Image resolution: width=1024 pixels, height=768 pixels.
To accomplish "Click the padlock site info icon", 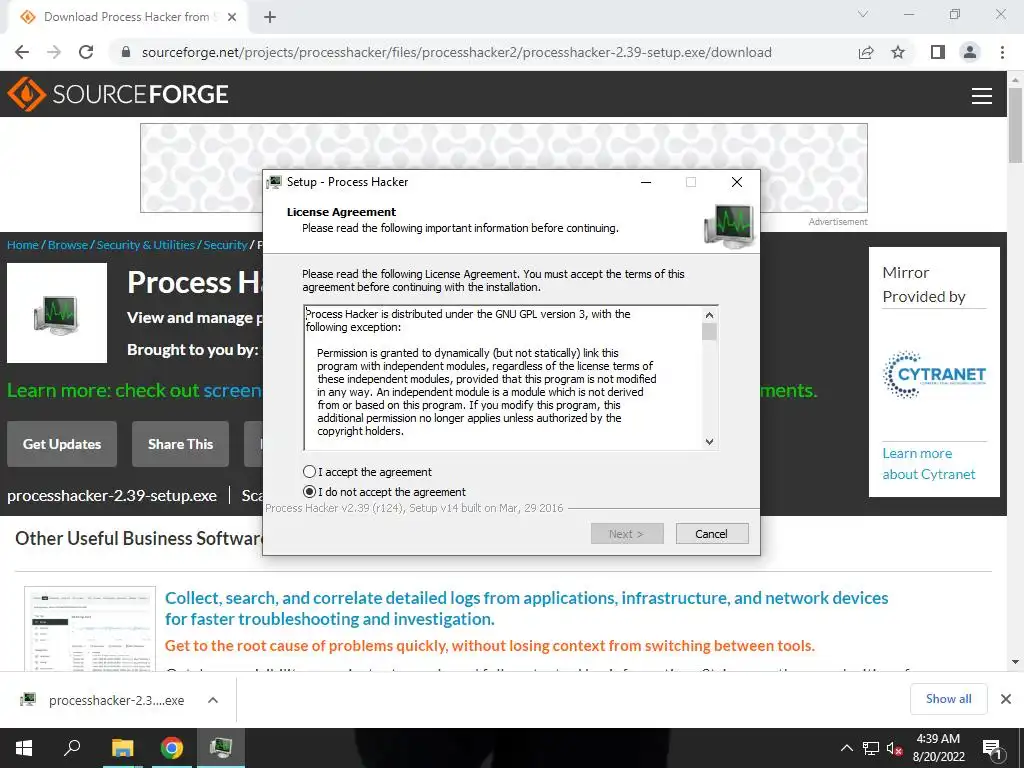I will pos(126,52).
